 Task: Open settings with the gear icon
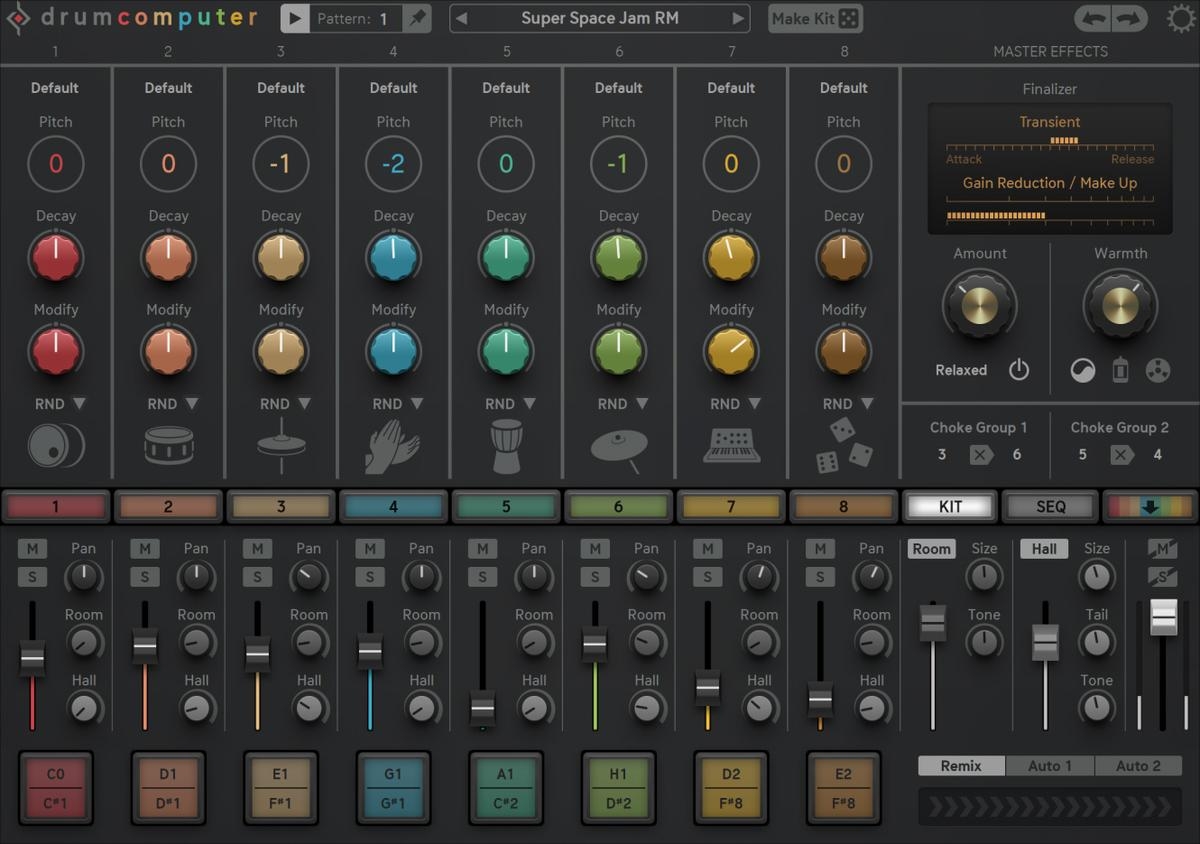[x=1181, y=19]
